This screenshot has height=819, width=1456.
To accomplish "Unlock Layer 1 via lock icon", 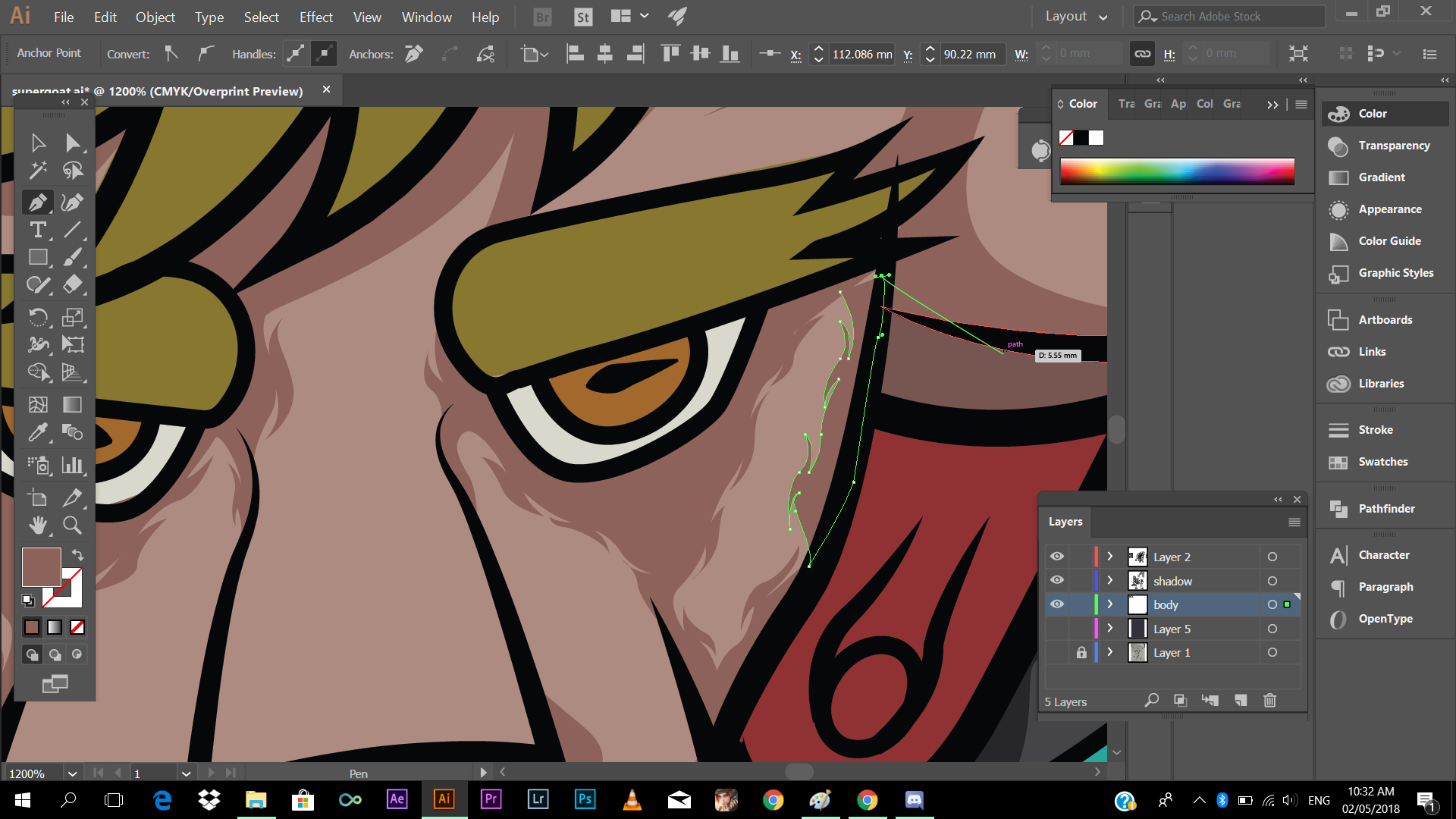I will tap(1081, 653).
